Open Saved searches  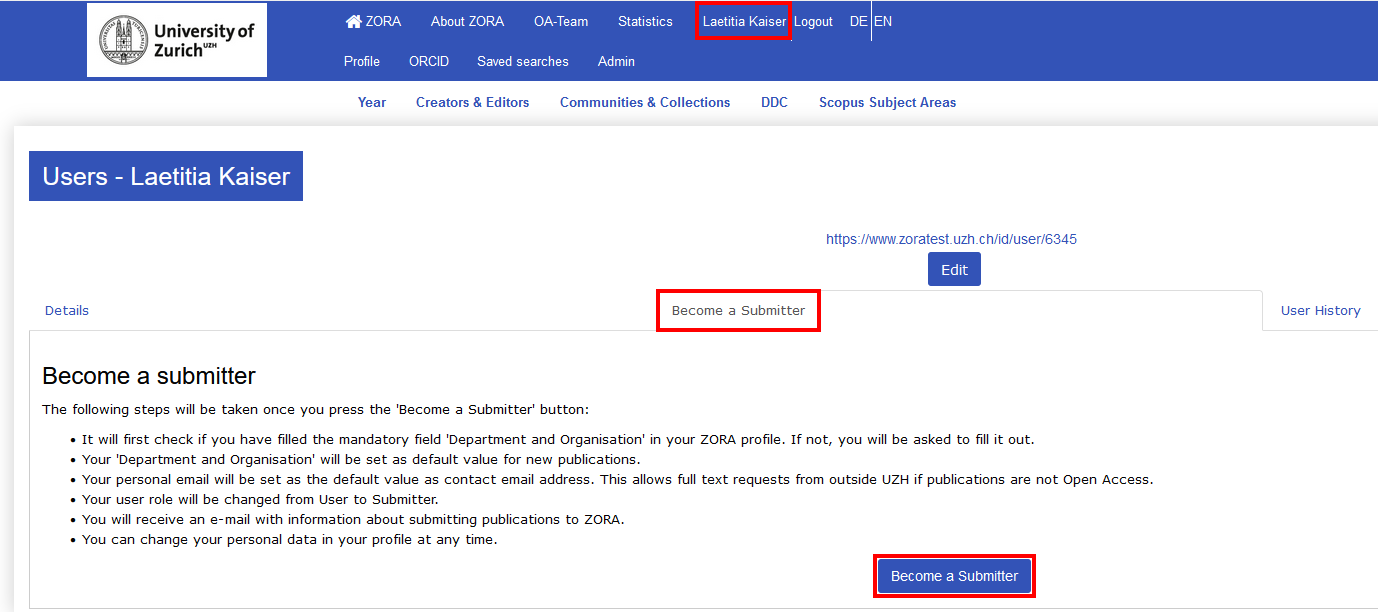[x=523, y=61]
